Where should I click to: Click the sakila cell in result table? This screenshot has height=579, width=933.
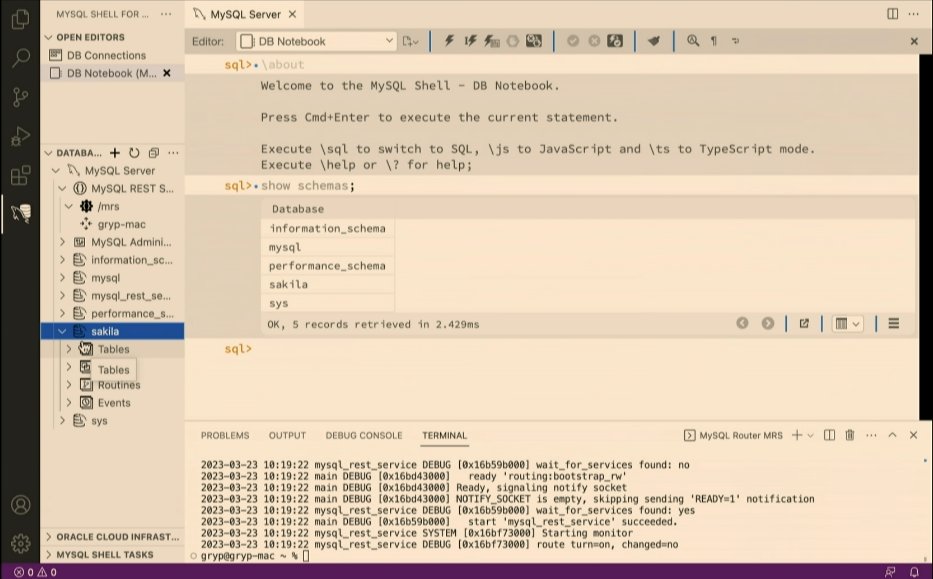(328, 284)
